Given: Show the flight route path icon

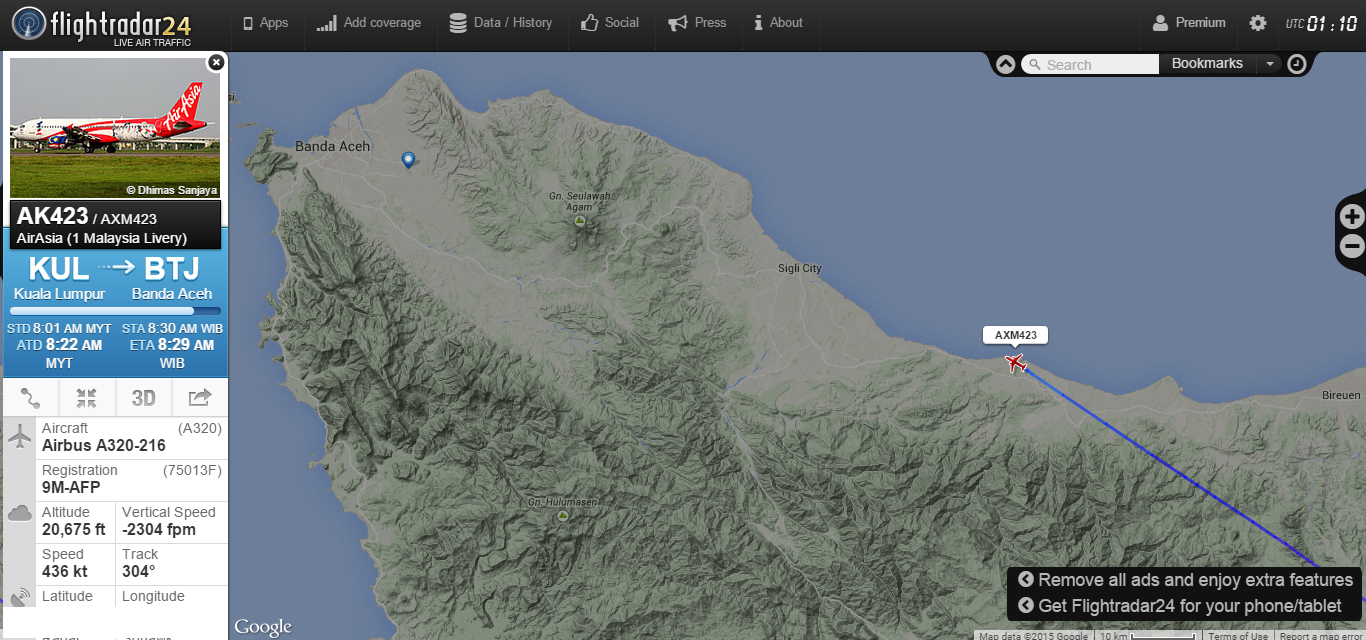Looking at the screenshot, I should [30, 398].
